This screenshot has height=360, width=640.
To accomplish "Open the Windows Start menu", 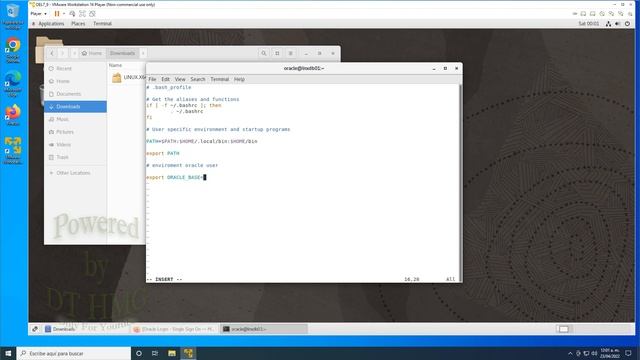I will coord(8,353).
